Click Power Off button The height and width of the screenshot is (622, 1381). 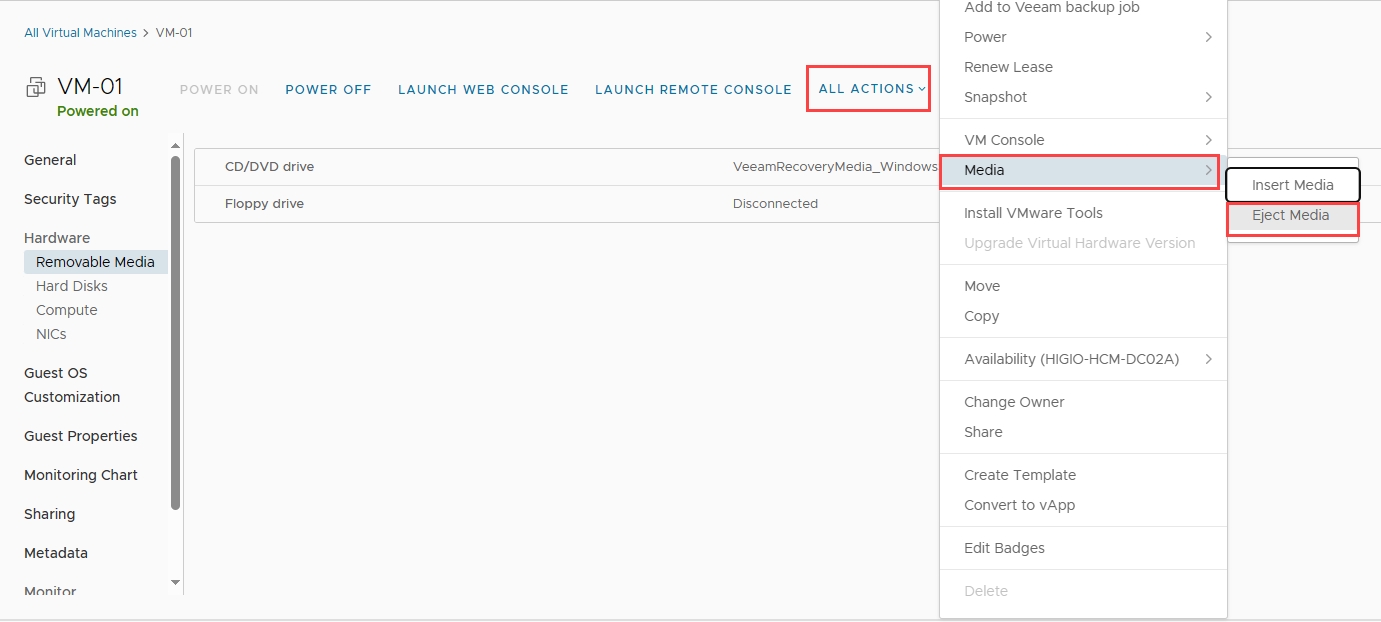pyautogui.click(x=328, y=90)
